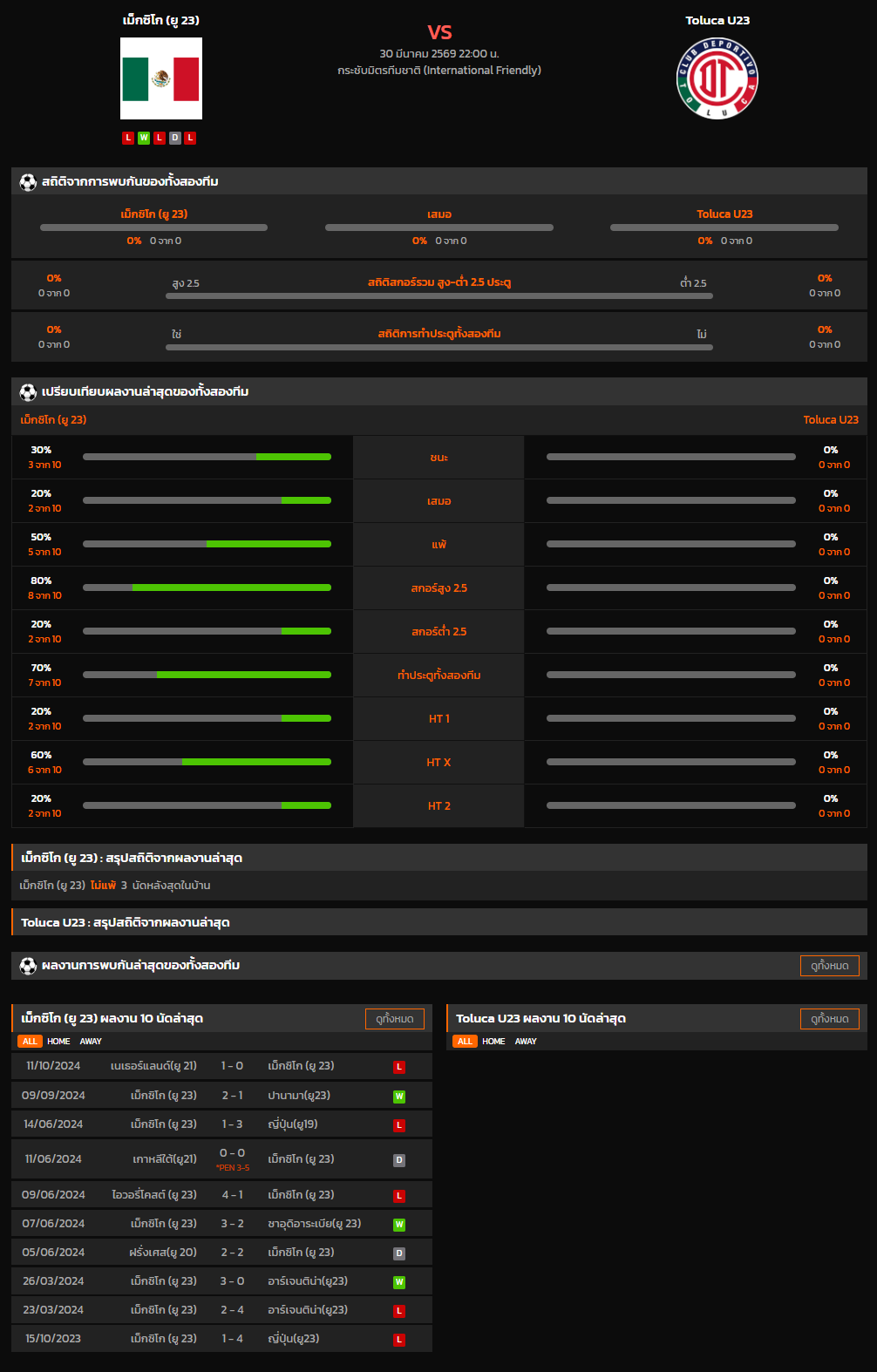The image size is (877, 1372).
Task: Select ALL filter in Mexico U23 last matches
Action: coord(30,1042)
